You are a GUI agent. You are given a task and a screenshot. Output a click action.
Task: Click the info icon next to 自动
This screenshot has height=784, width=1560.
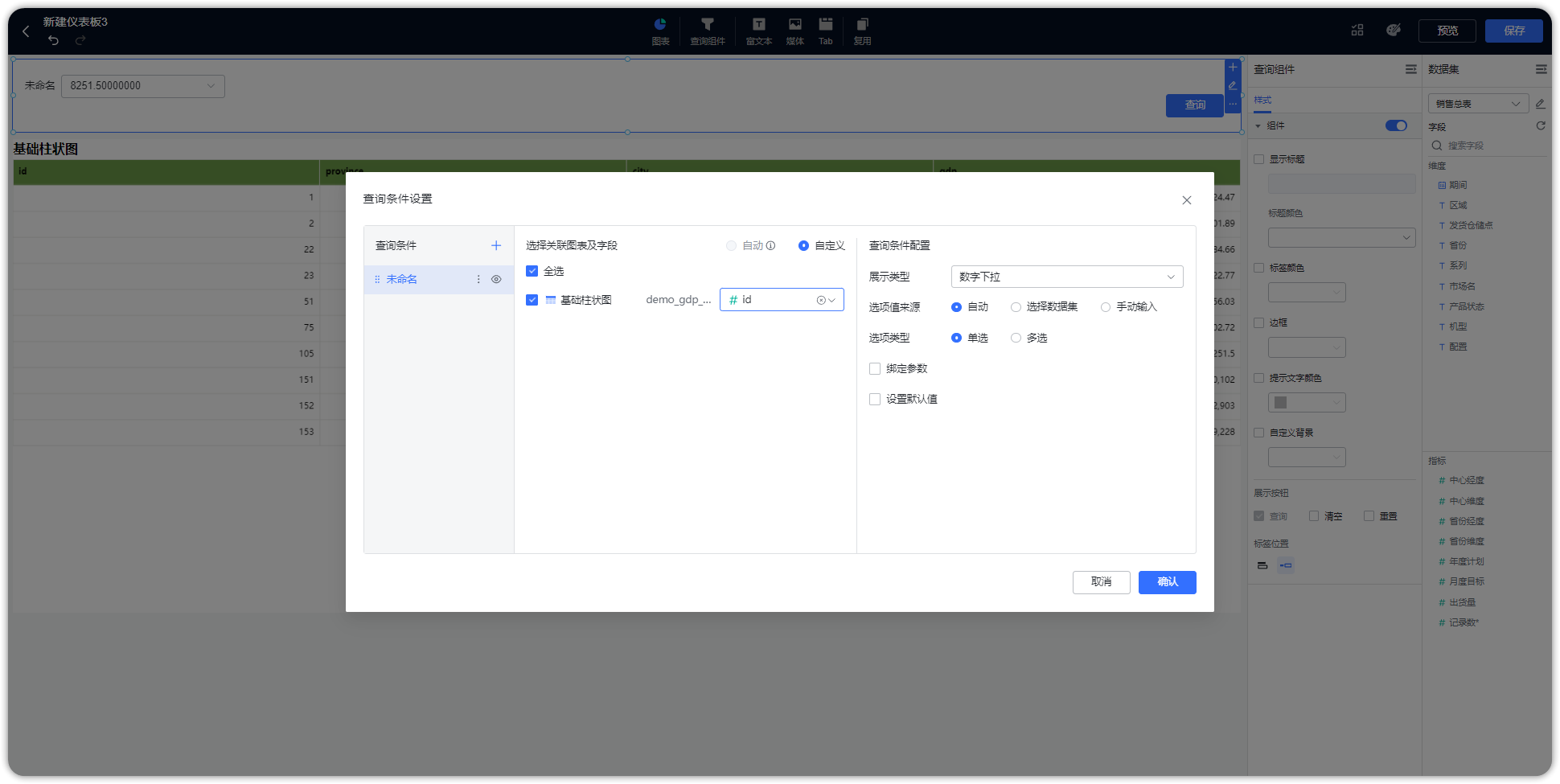pyautogui.click(x=770, y=246)
